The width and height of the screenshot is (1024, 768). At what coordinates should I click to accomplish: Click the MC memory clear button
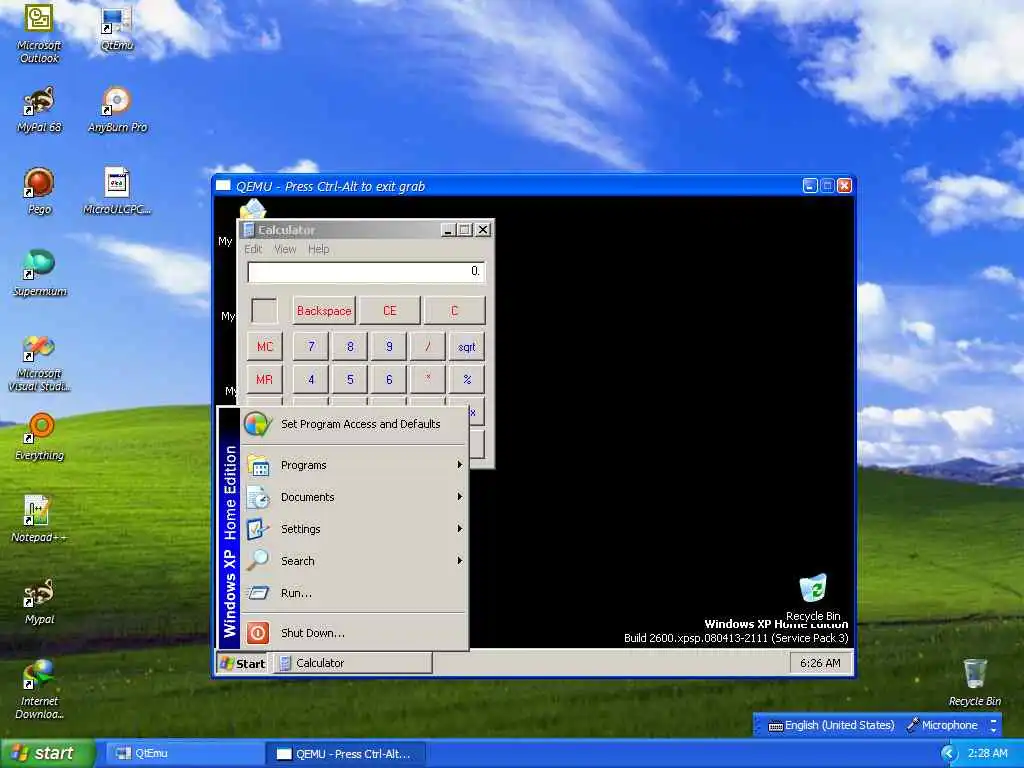[x=264, y=346]
